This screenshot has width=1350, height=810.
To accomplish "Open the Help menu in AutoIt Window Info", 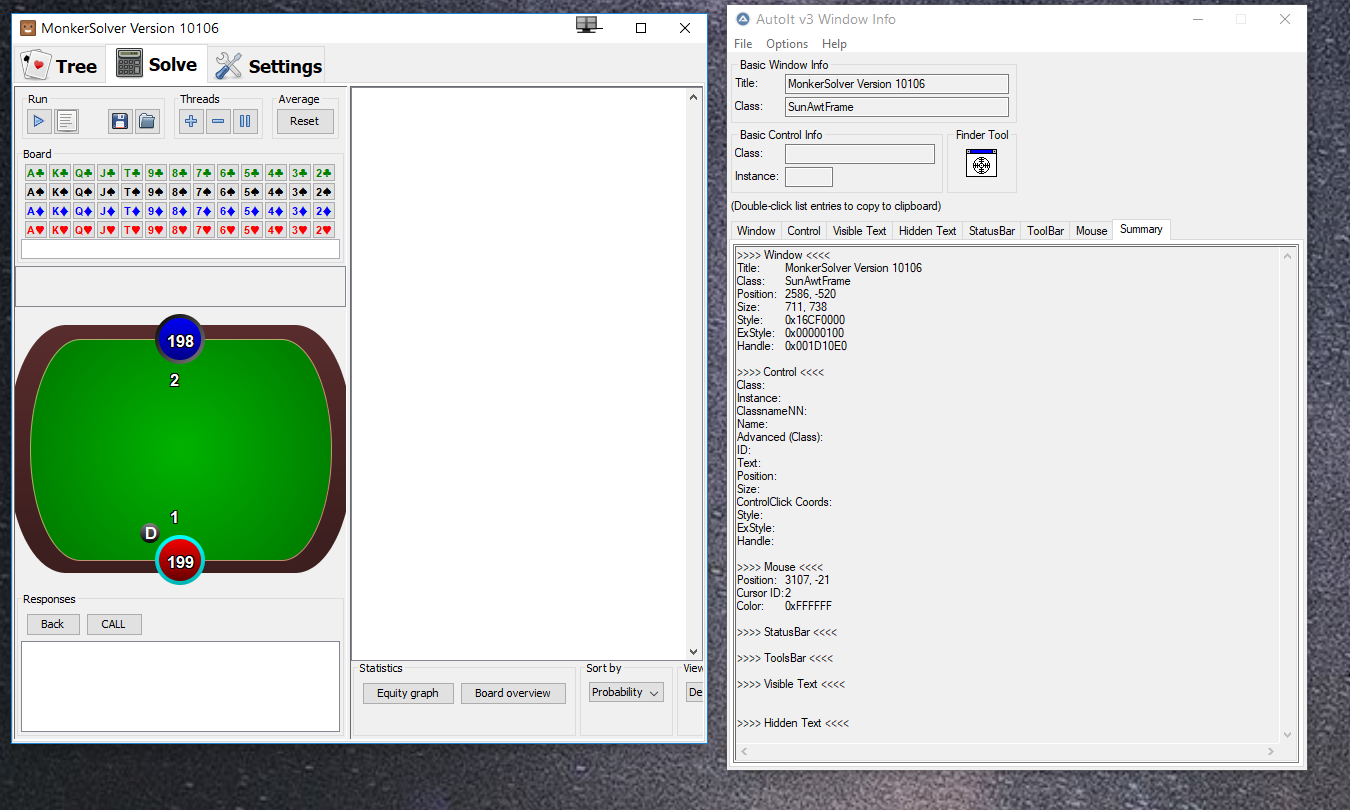I will click(834, 44).
